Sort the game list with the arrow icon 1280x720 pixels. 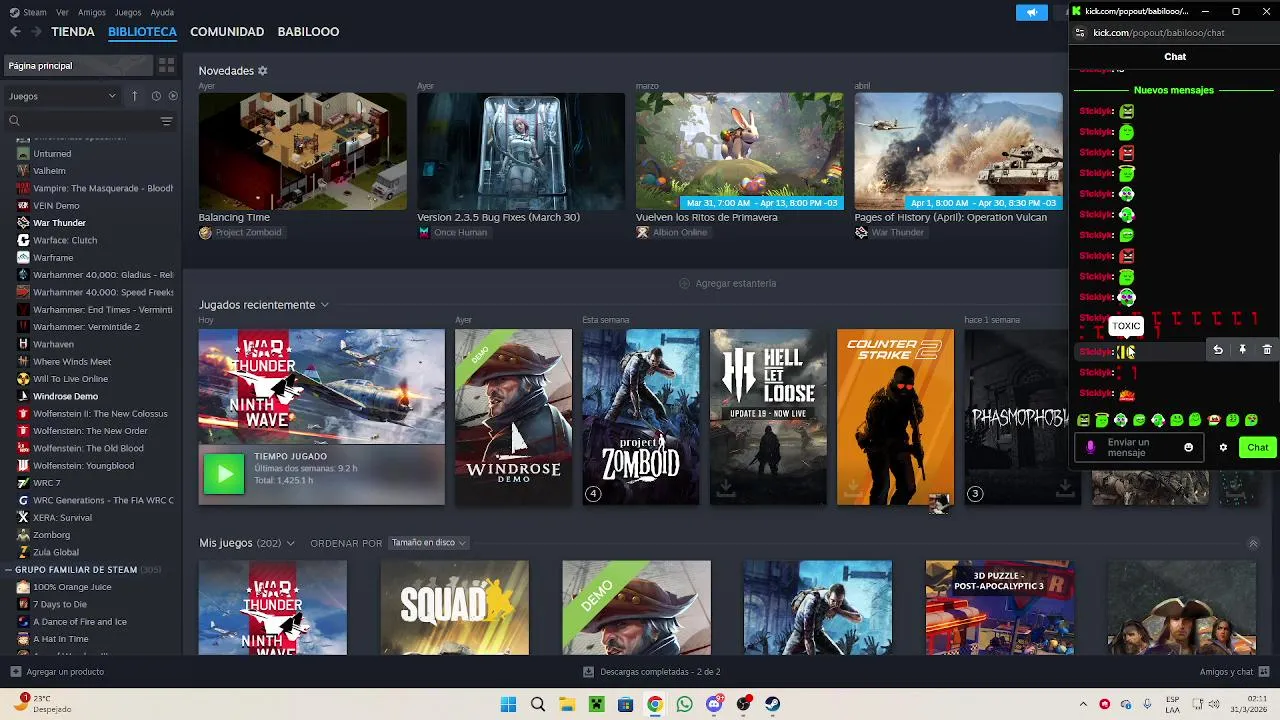click(134, 96)
